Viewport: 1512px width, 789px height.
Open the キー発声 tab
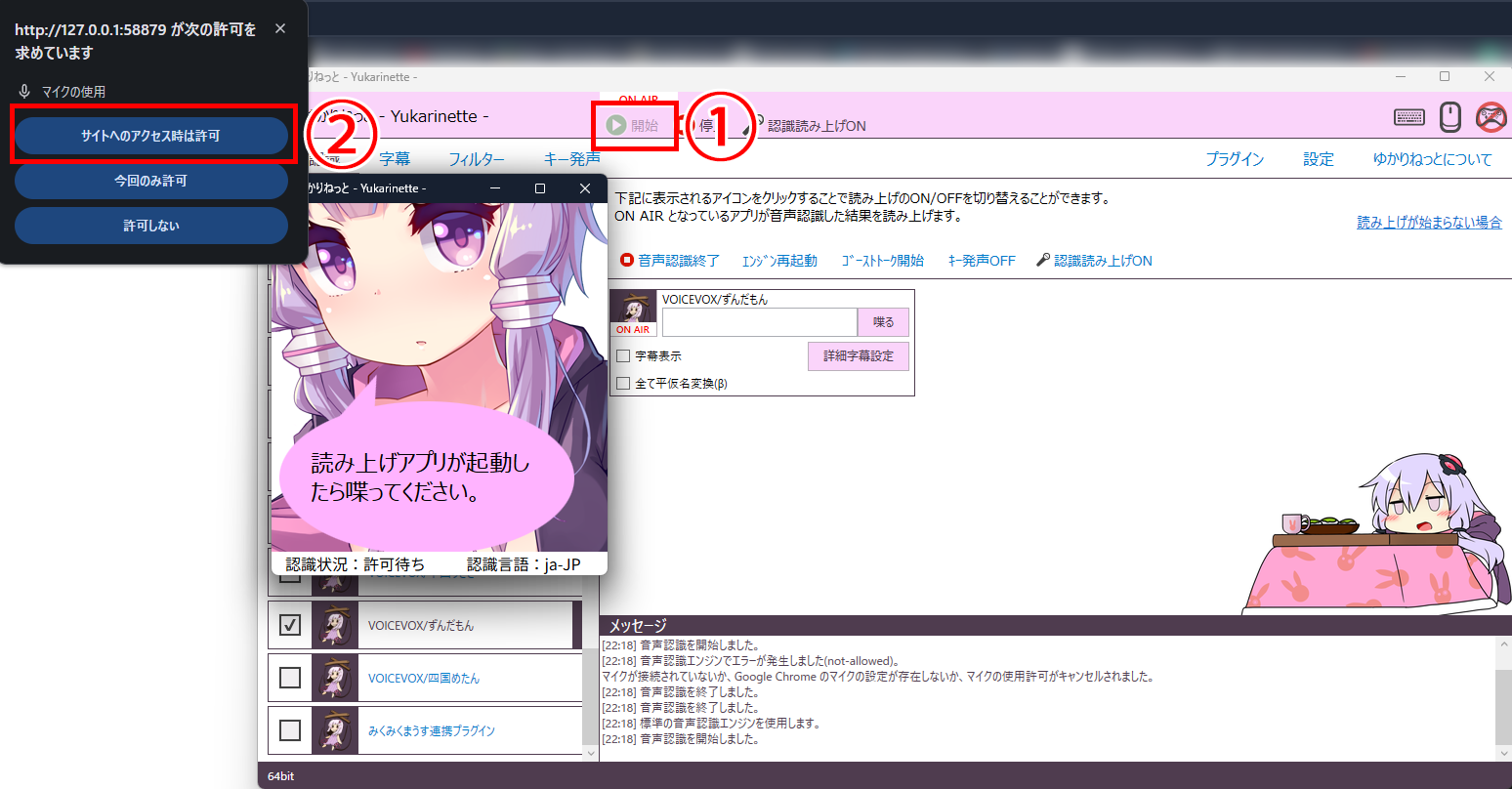(571, 159)
